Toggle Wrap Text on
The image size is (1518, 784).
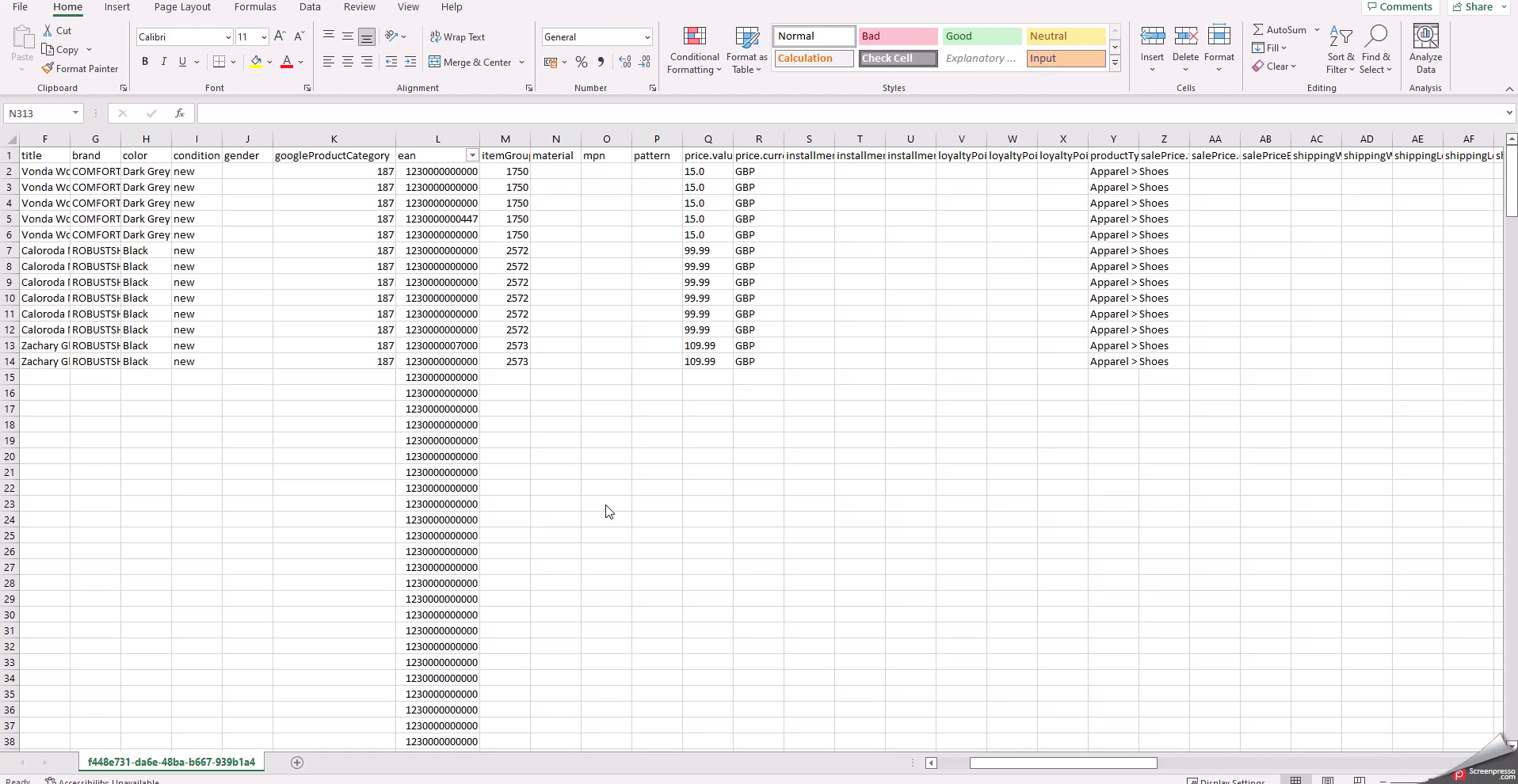(x=457, y=37)
